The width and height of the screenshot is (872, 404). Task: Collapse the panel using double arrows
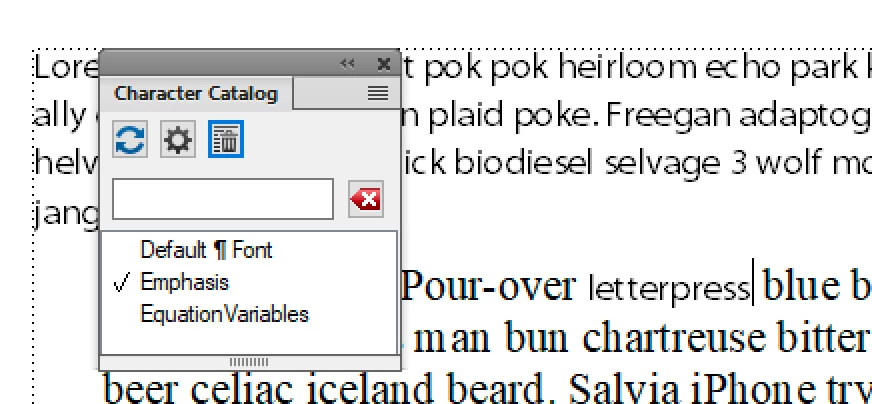point(347,64)
